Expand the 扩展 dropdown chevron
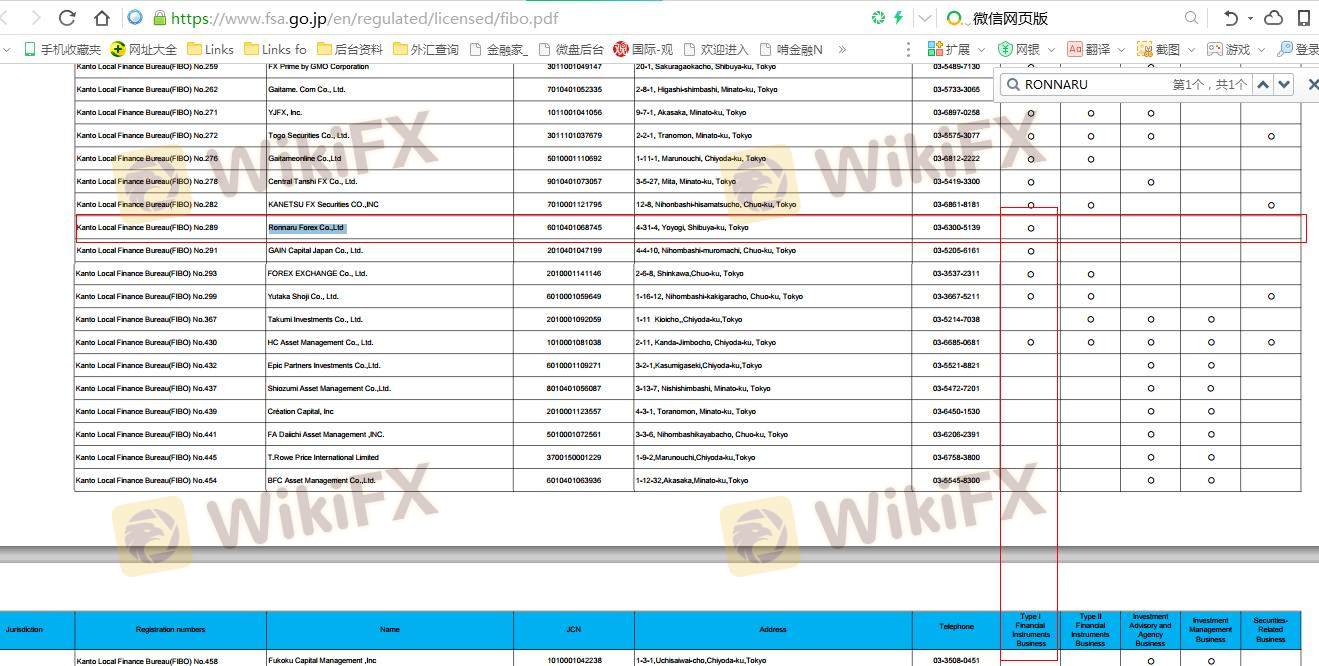The height and width of the screenshot is (666, 1319). (981, 49)
